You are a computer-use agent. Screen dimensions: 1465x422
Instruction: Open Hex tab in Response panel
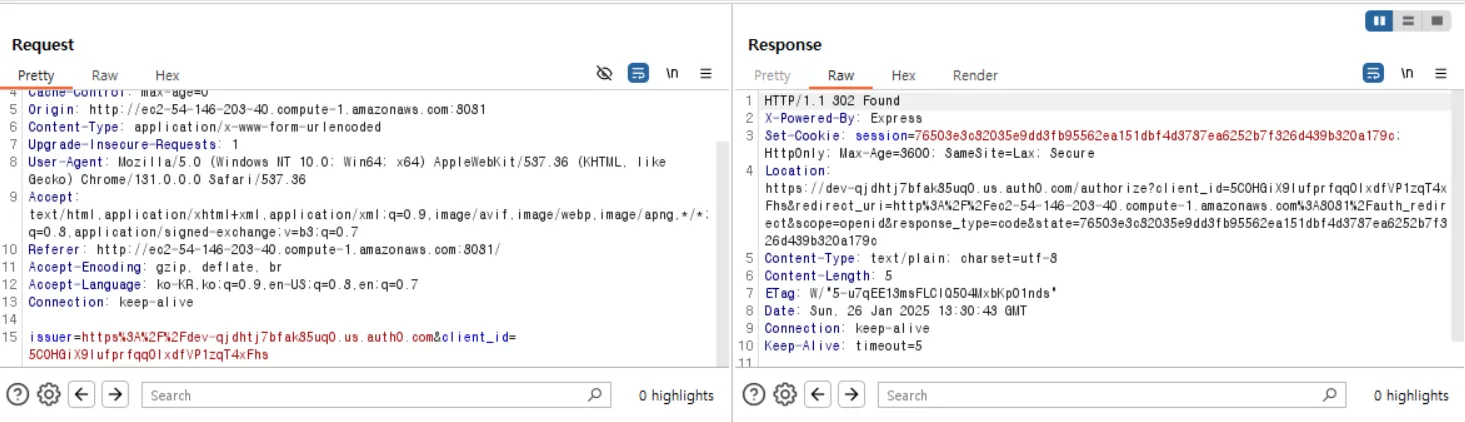[x=903, y=75]
